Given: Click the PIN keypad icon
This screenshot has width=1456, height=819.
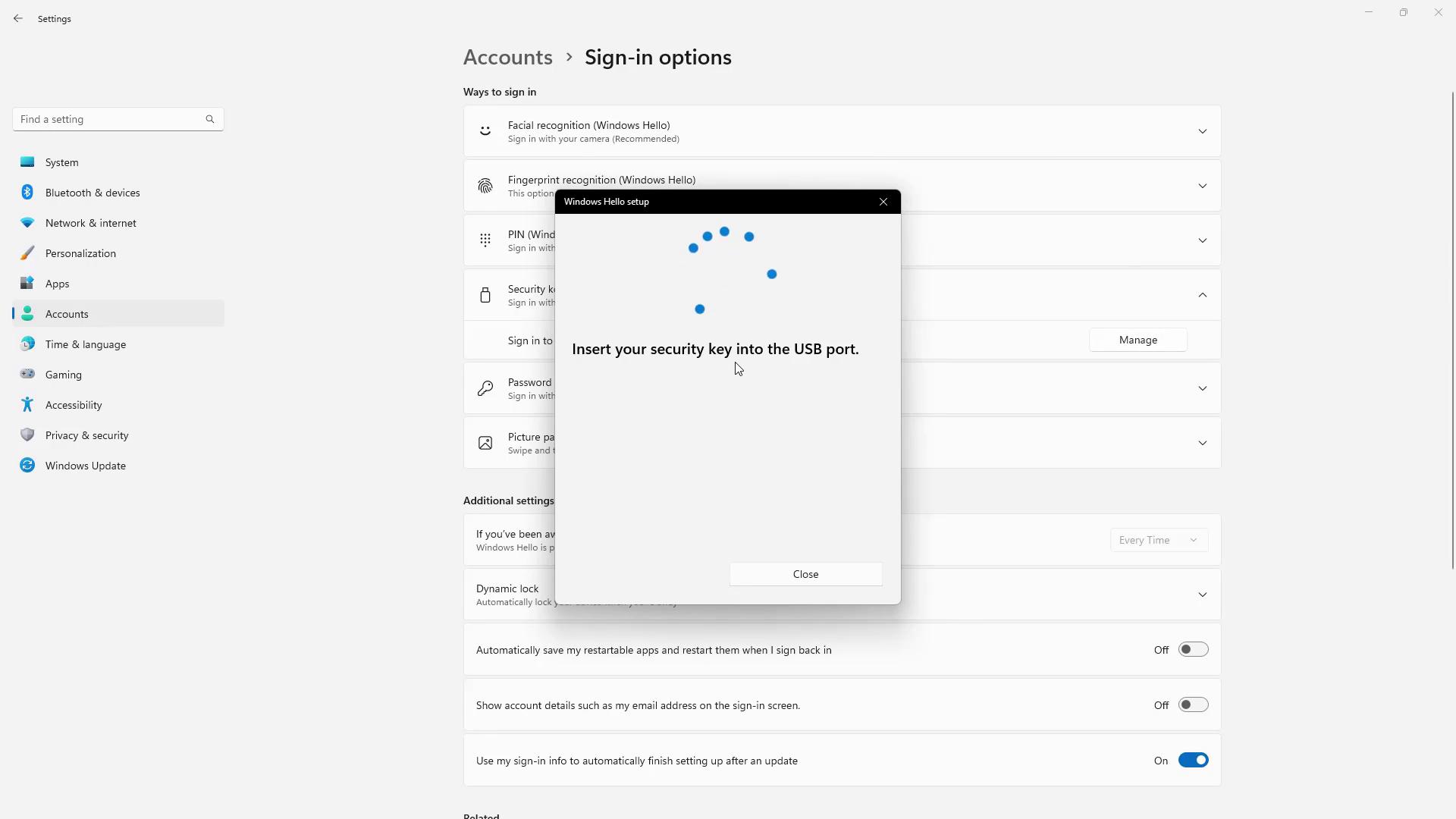Looking at the screenshot, I should coord(485,240).
